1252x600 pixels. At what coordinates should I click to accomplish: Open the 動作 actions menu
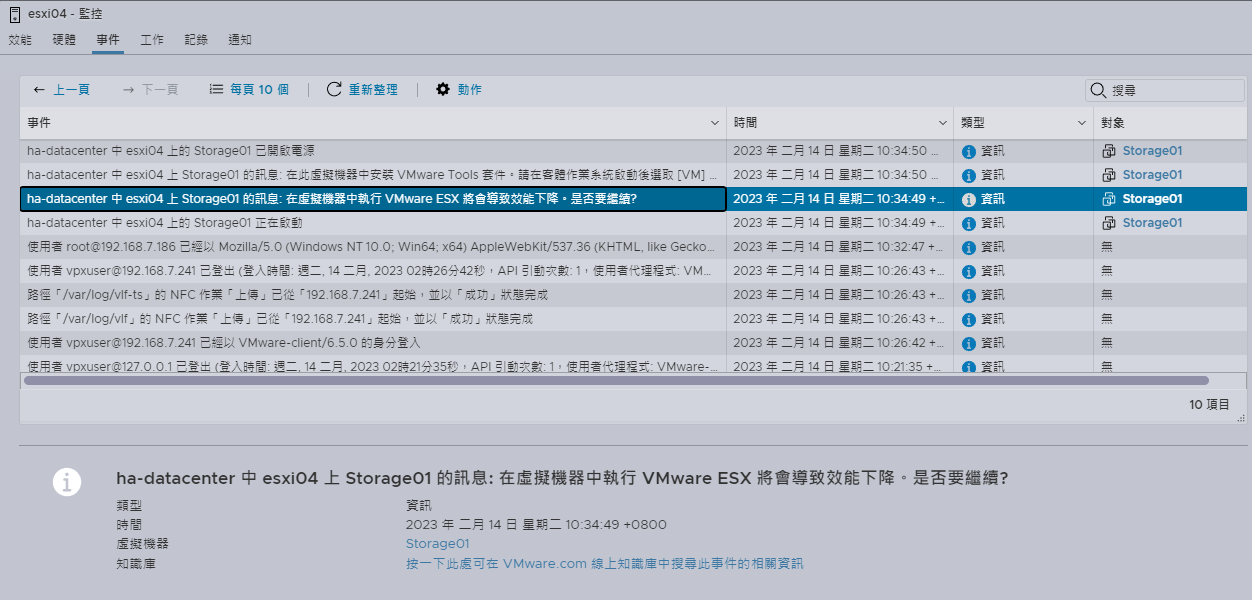pyautogui.click(x=459, y=90)
